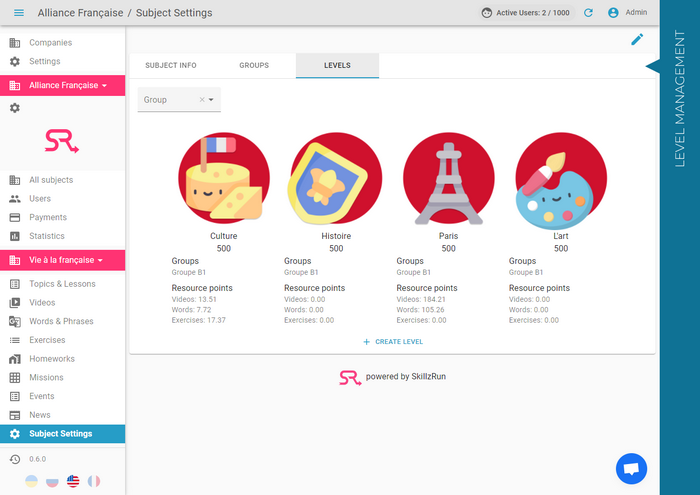The image size is (700, 495).
Task: Open the Paris level Eiffel Tower thumbnail
Action: coord(449,178)
